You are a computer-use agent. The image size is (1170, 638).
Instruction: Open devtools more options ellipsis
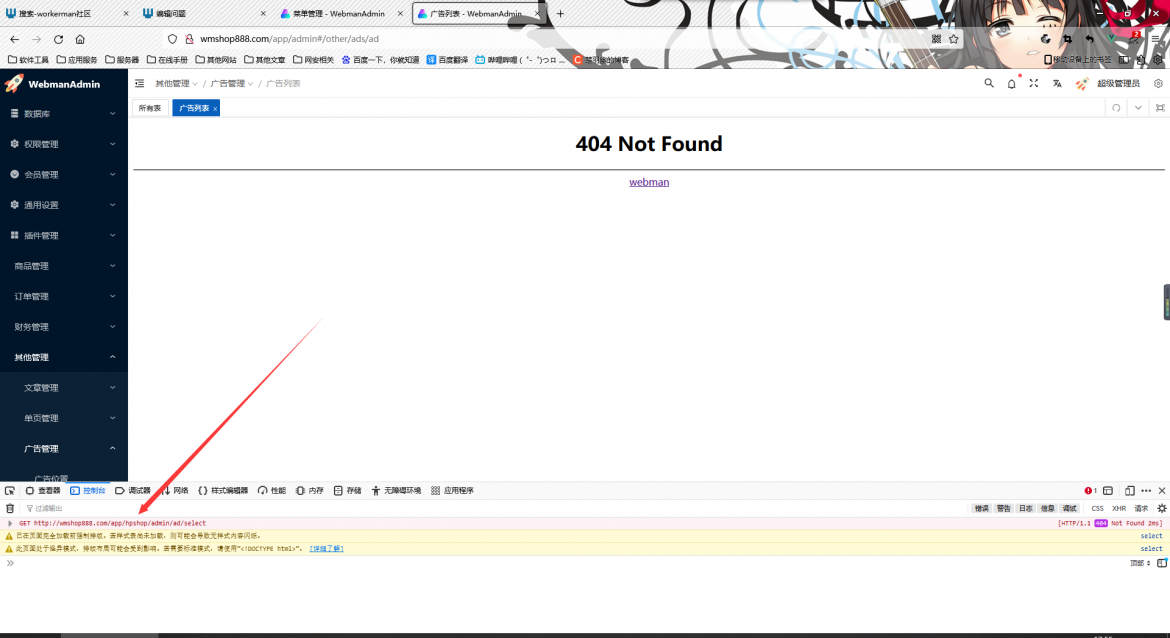point(1146,491)
